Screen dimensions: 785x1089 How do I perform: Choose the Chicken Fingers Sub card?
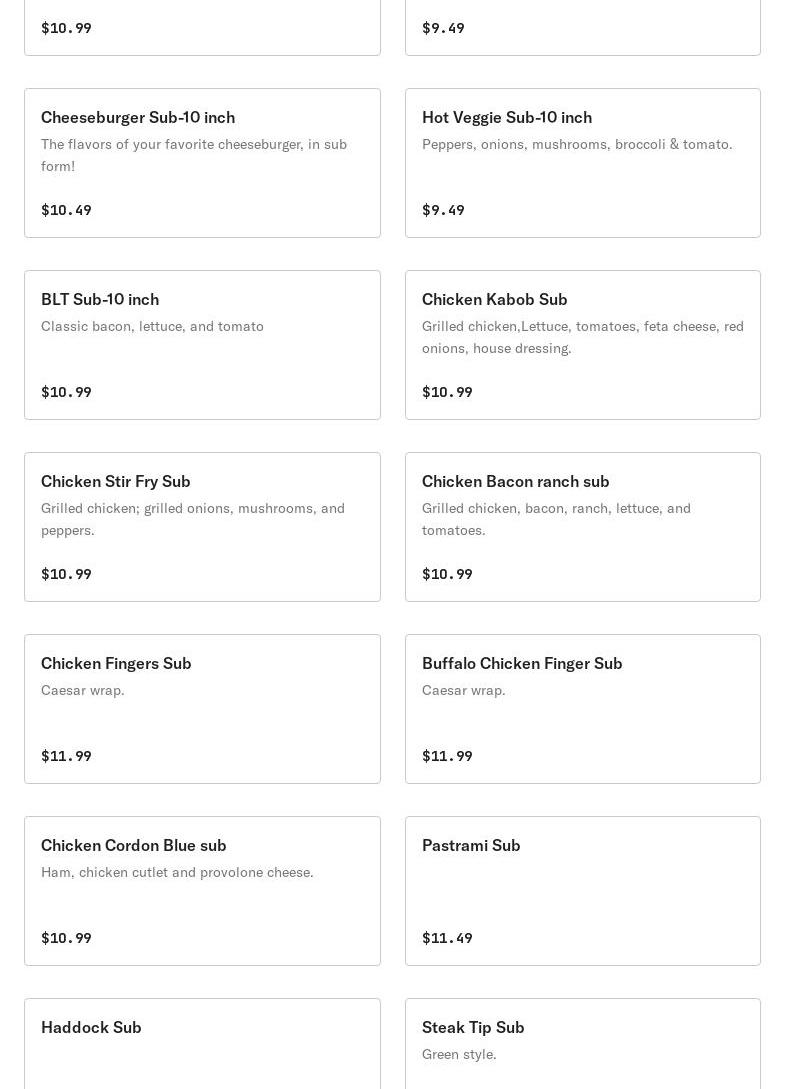(202, 709)
